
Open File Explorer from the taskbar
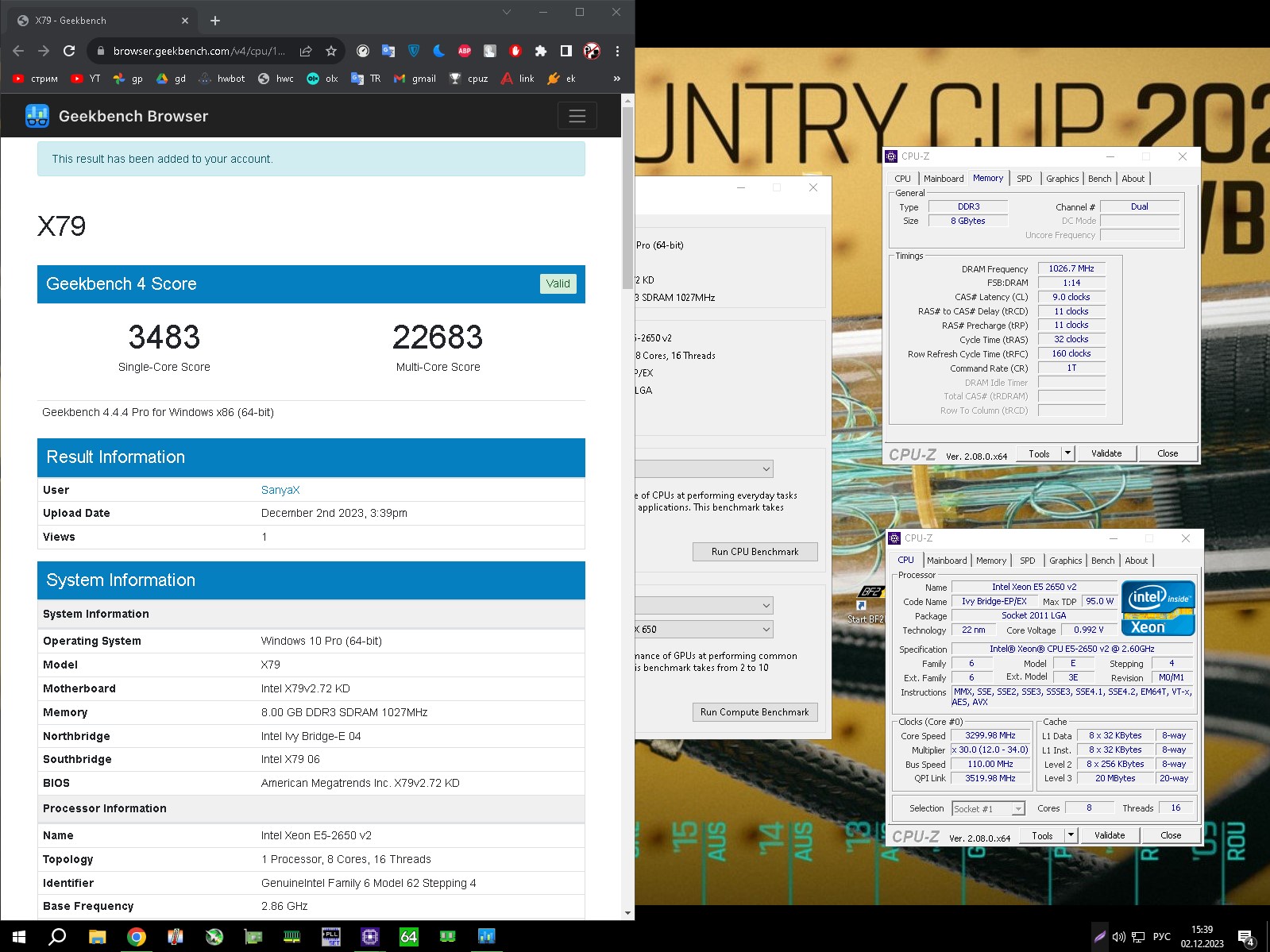coord(97,937)
